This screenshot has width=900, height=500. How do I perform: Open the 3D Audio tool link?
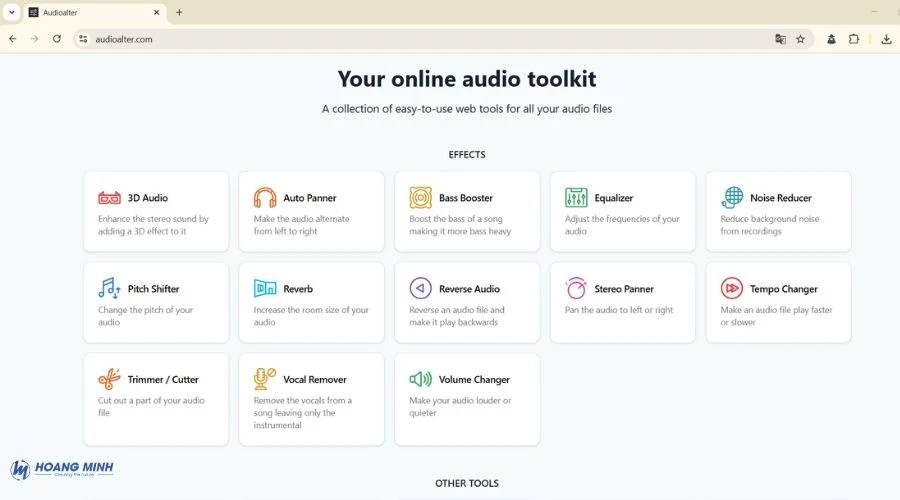pos(156,211)
